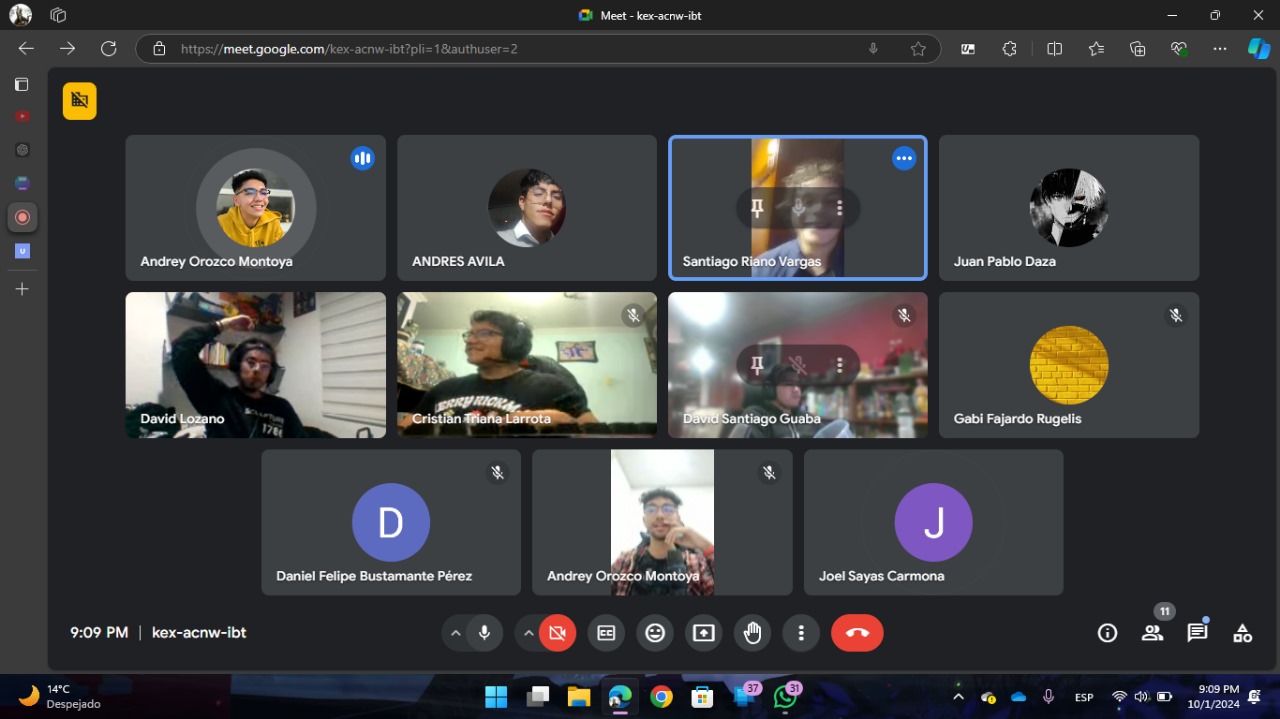Turn the camera on with the red button
The image size is (1280, 719).
pos(558,633)
